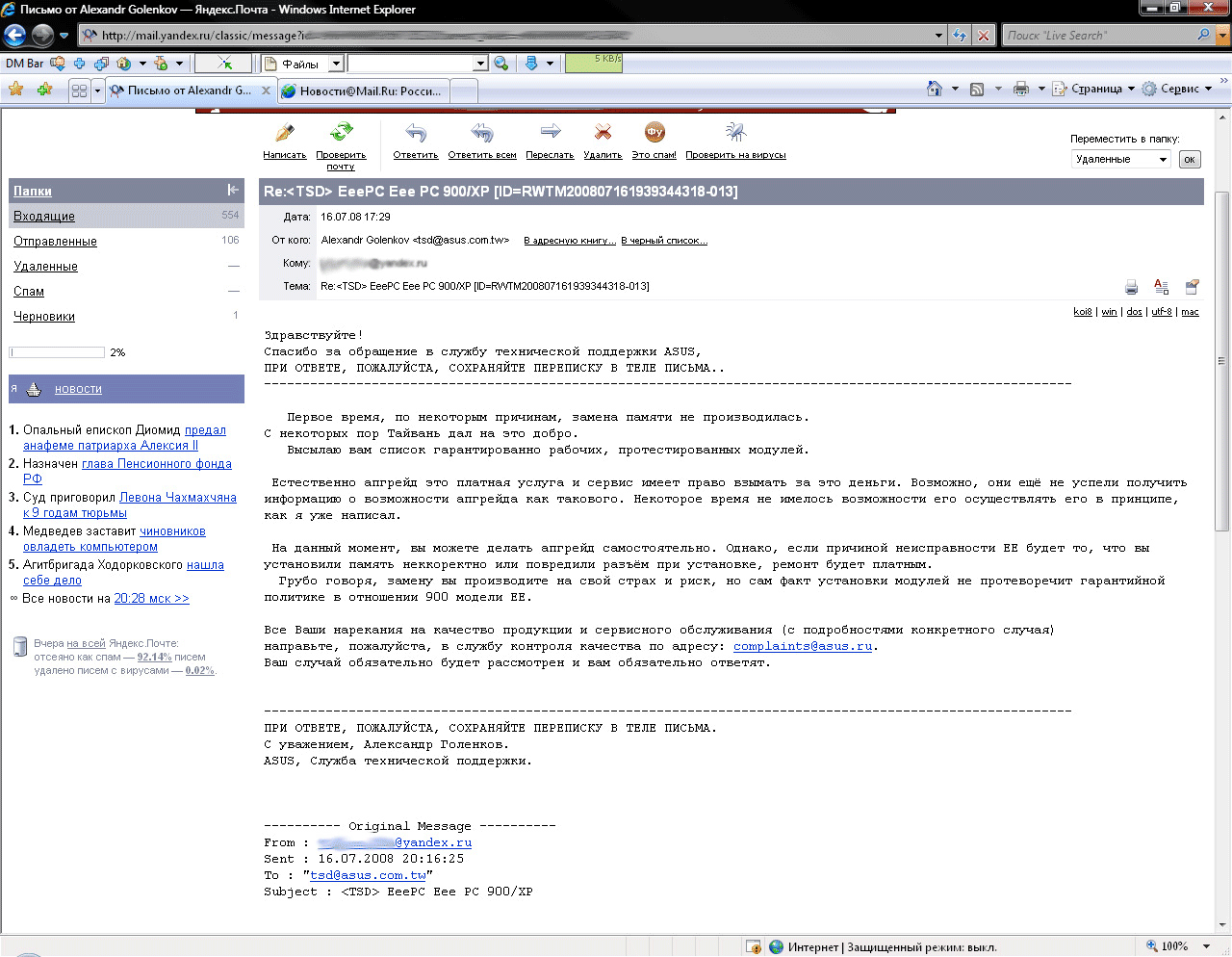Open the Удаленные folder in sidebar

click(x=45, y=267)
